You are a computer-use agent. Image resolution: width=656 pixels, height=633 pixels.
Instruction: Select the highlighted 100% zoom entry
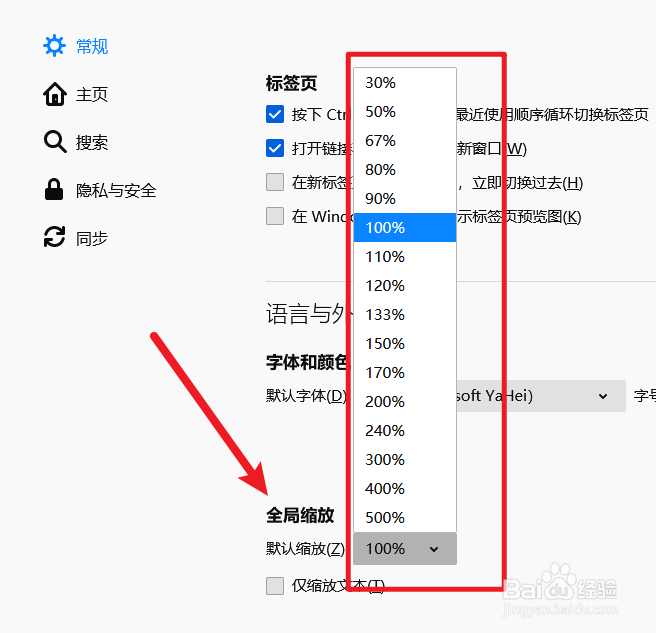click(405, 228)
